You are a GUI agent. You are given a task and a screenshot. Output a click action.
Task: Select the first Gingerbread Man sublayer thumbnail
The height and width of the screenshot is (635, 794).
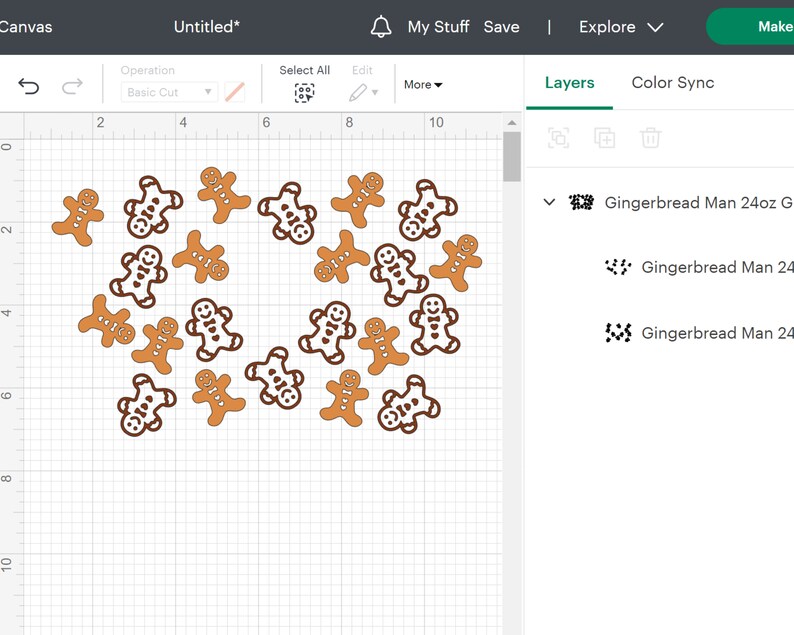618,267
